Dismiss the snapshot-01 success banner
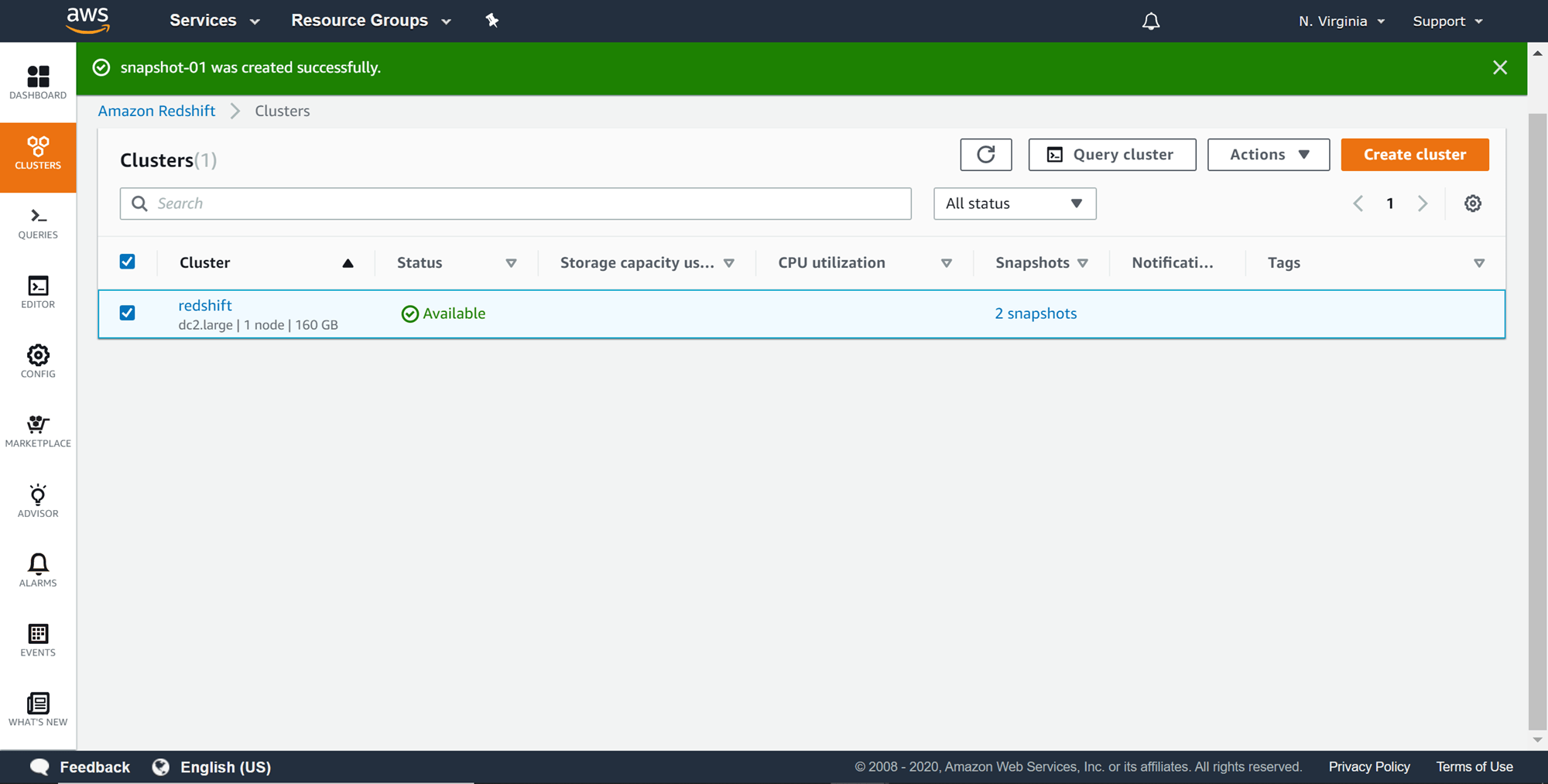Screen dimensions: 1548x784 coord(1500,67)
